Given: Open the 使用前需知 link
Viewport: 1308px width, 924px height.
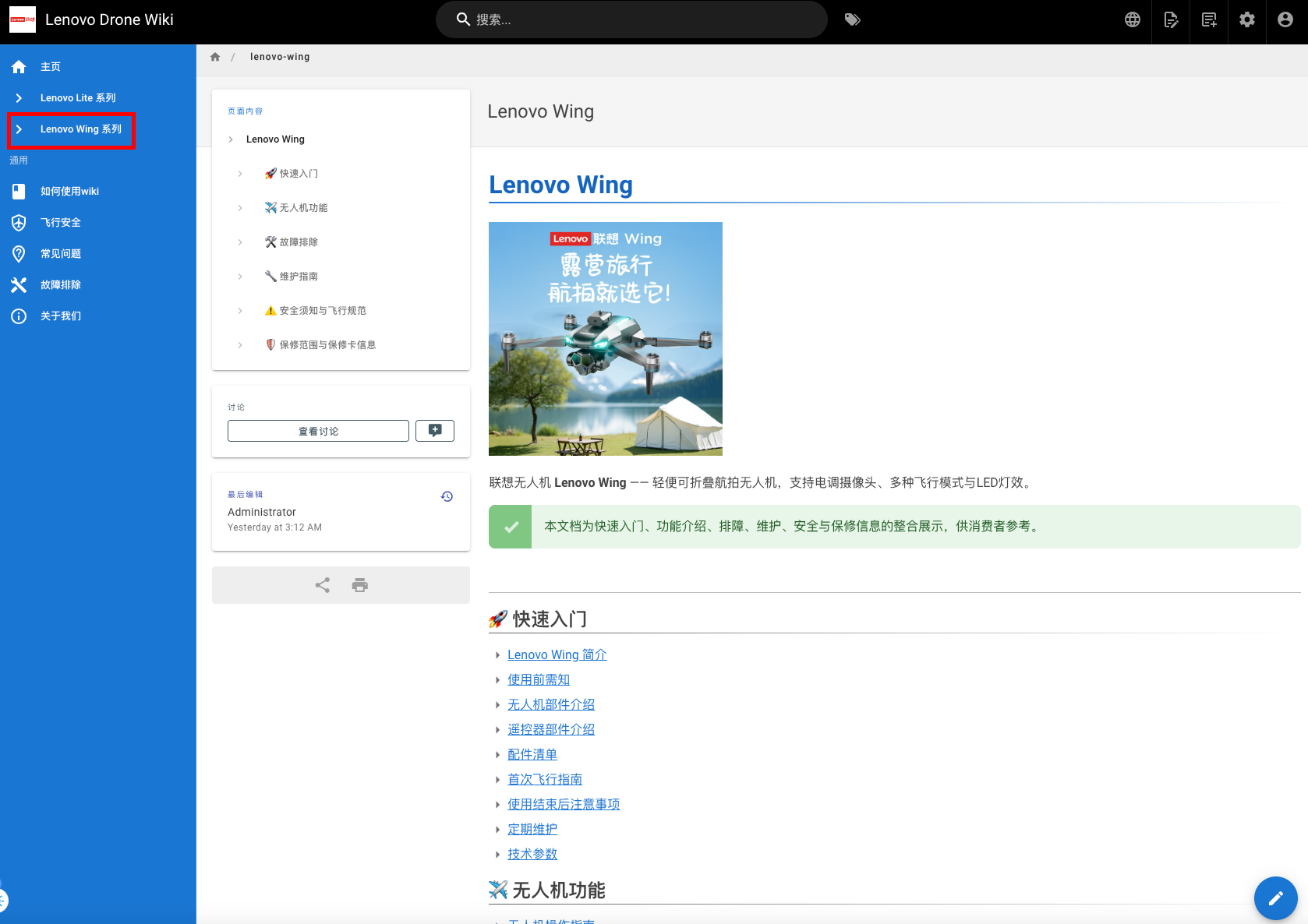Looking at the screenshot, I should 539,680.
